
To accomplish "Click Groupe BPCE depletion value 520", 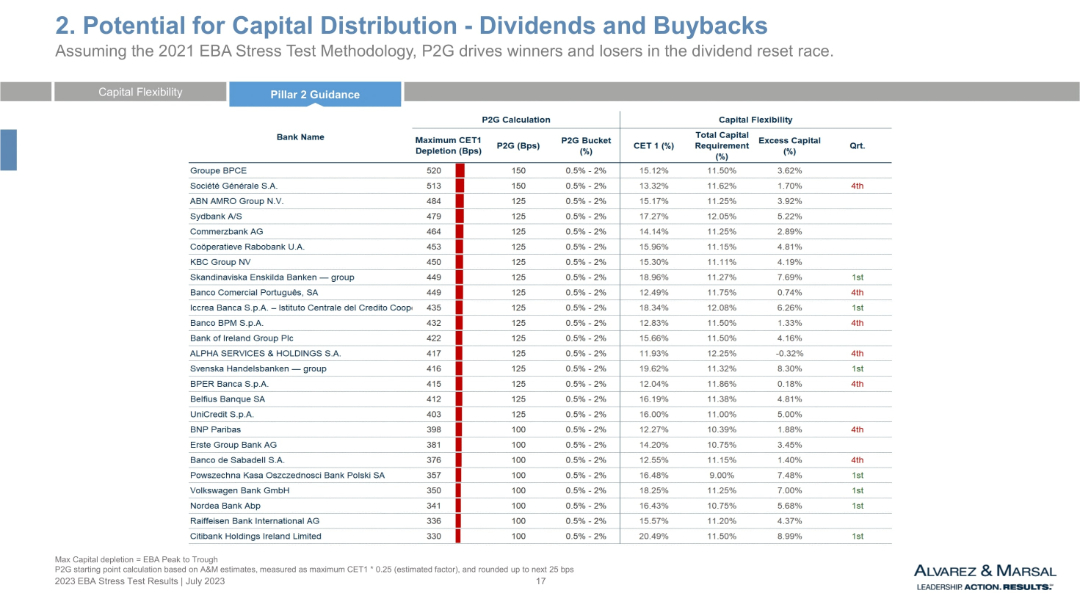I will [434, 171].
